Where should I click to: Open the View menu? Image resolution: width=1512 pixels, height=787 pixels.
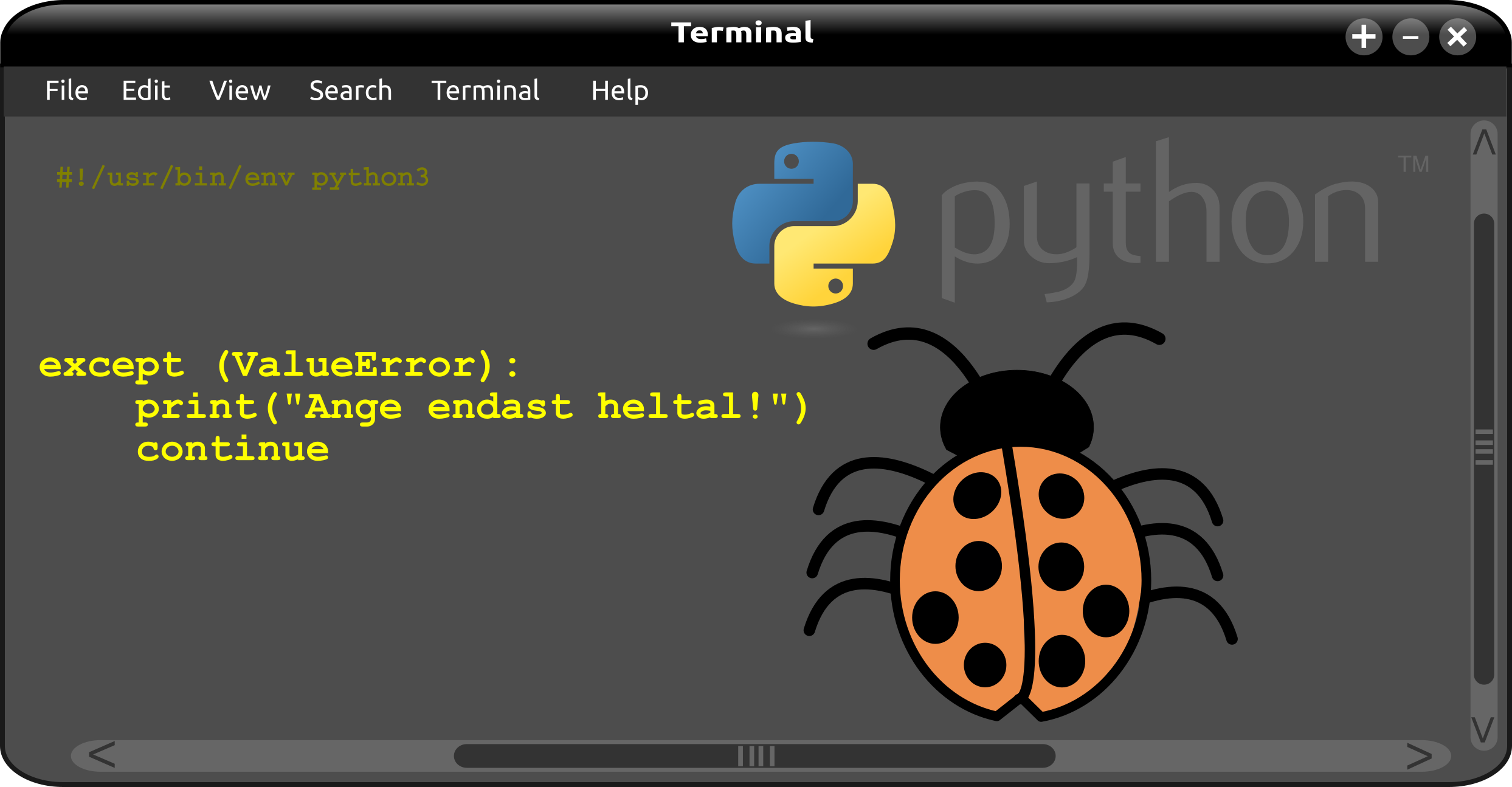[240, 91]
